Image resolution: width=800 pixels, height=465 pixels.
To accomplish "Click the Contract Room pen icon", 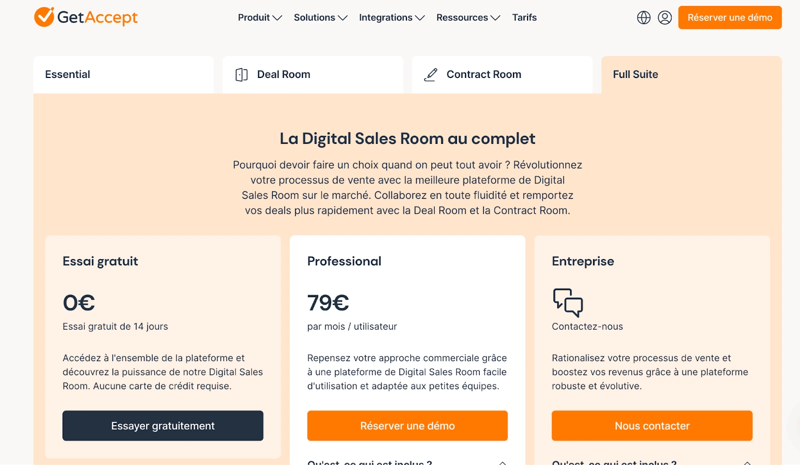I will pyautogui.click(x=431, y=75).
